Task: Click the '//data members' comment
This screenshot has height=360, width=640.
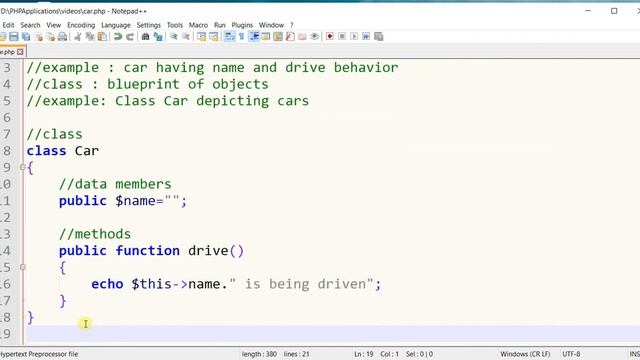Action: [115, 184]
